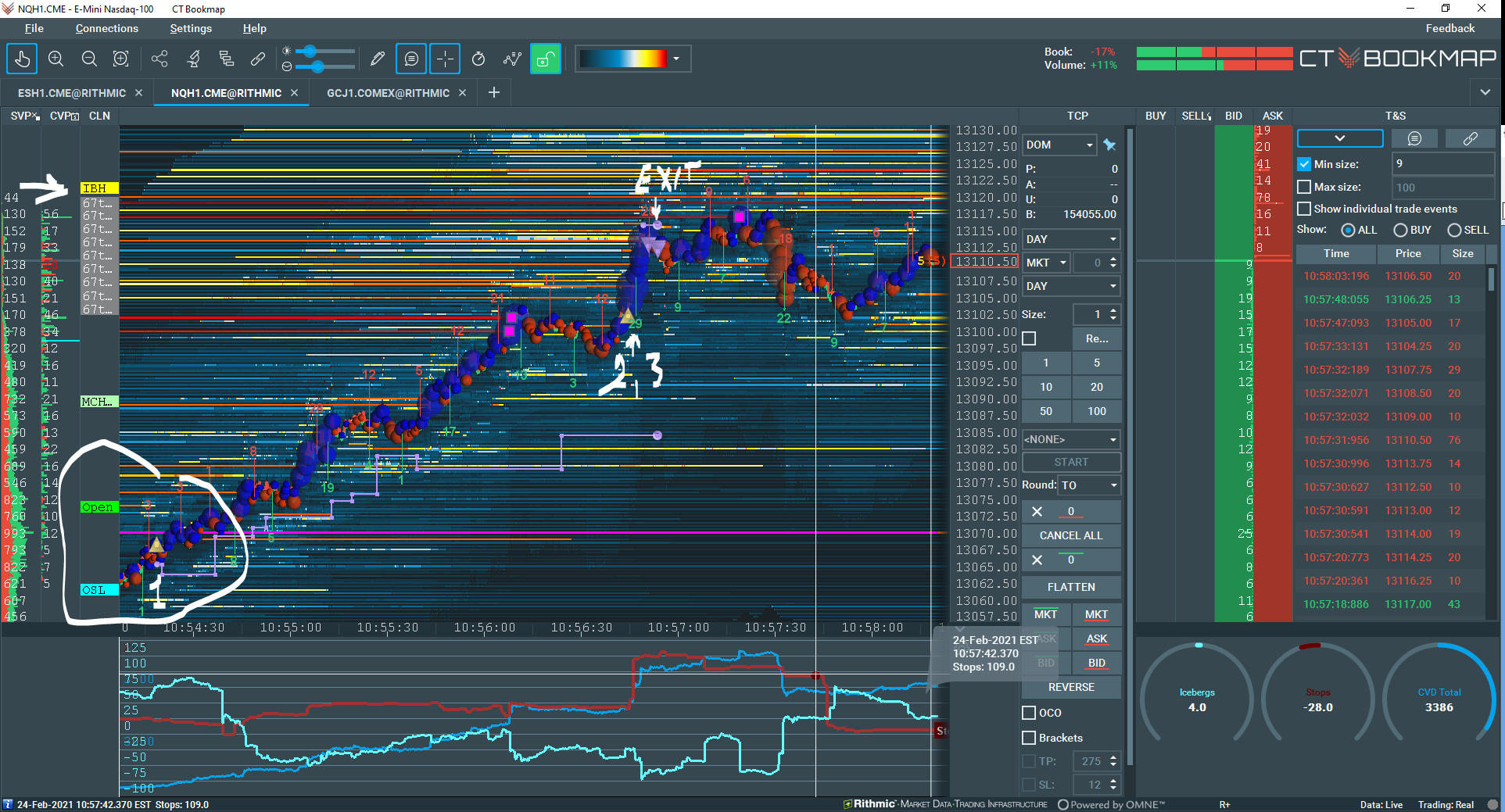Viewport: 1505px width, 812px height.
Task: Enable the Max size checkbox
Action: [1304, 187]
